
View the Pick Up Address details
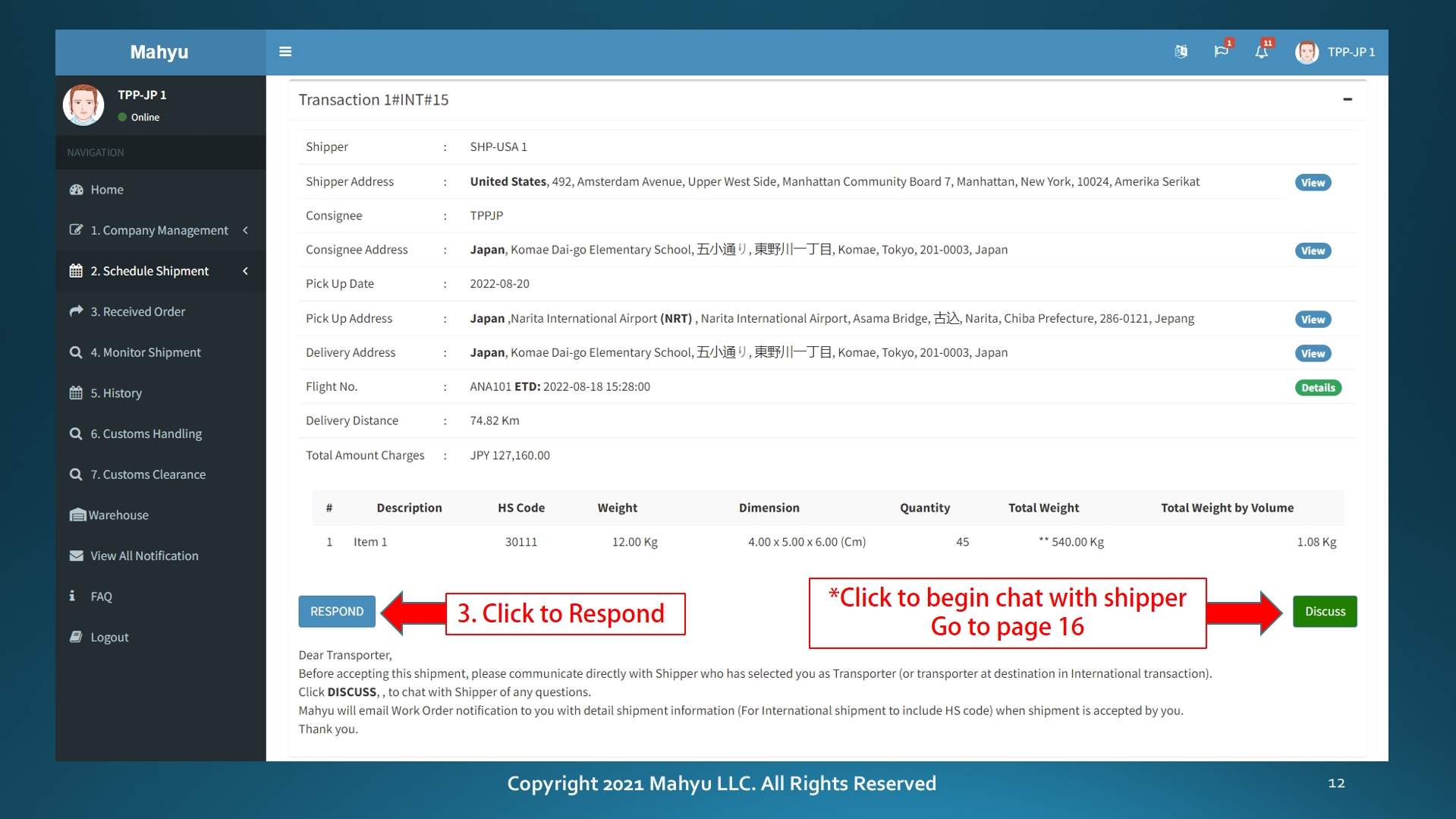tap(1313, 320)
